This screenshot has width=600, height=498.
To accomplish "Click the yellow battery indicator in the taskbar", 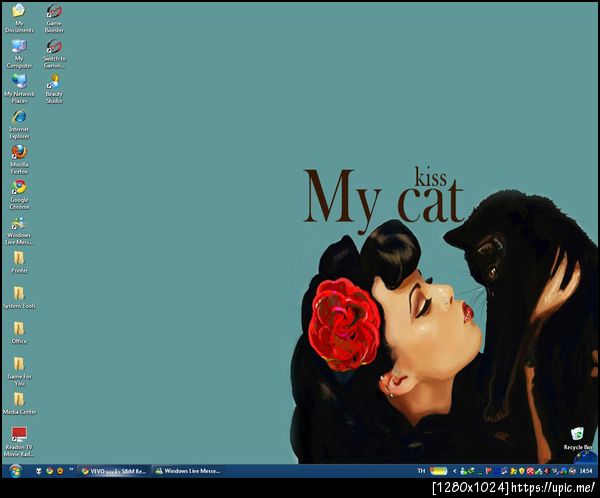I will tap(439, 471).
